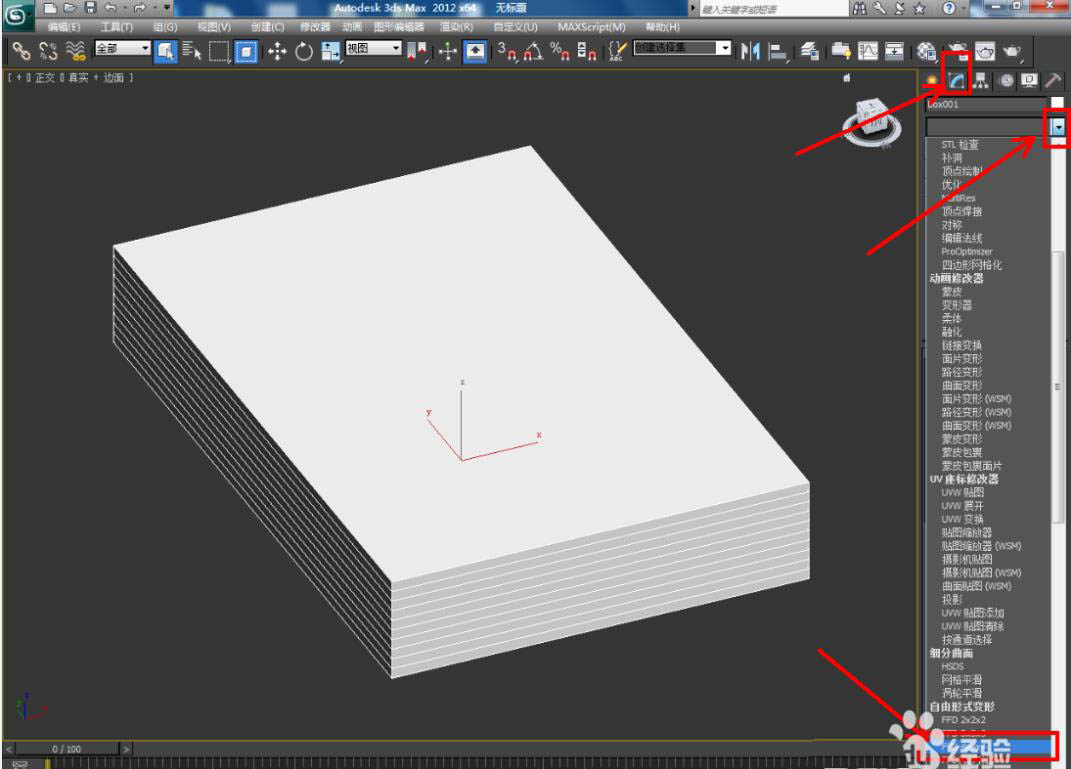Click the 0 / 100 time slider
Screen dimensions: 1071x769
pos(68,749)
